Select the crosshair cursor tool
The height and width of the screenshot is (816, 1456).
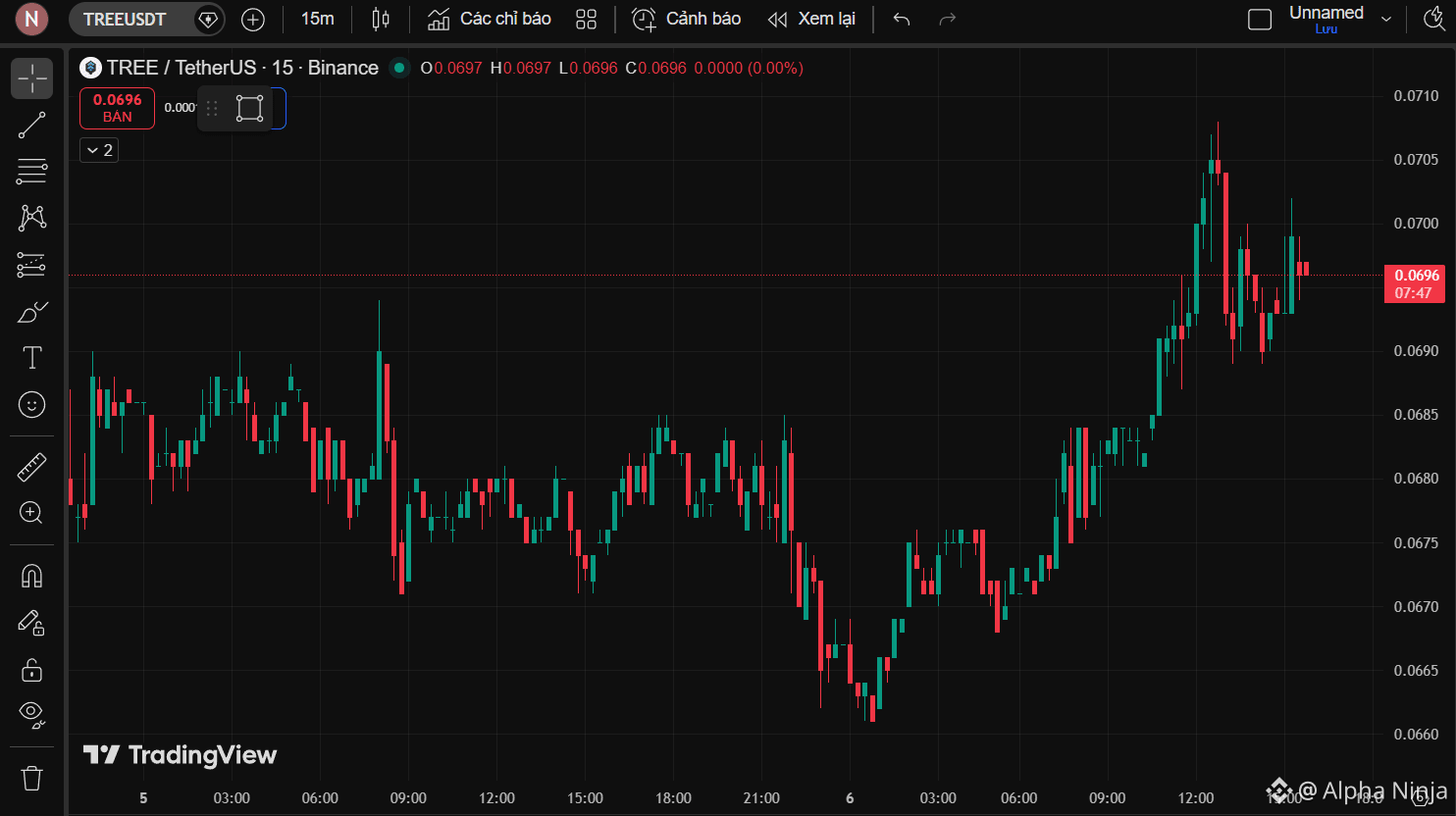tap(31, 78)
